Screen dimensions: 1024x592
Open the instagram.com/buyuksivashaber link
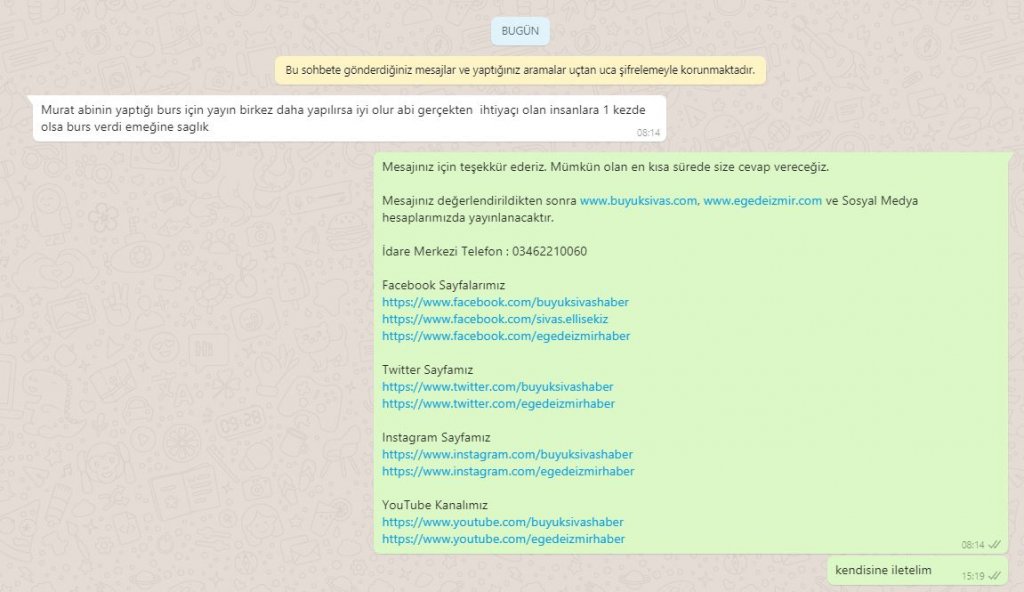pyautogui.click(x=507, y=455)
